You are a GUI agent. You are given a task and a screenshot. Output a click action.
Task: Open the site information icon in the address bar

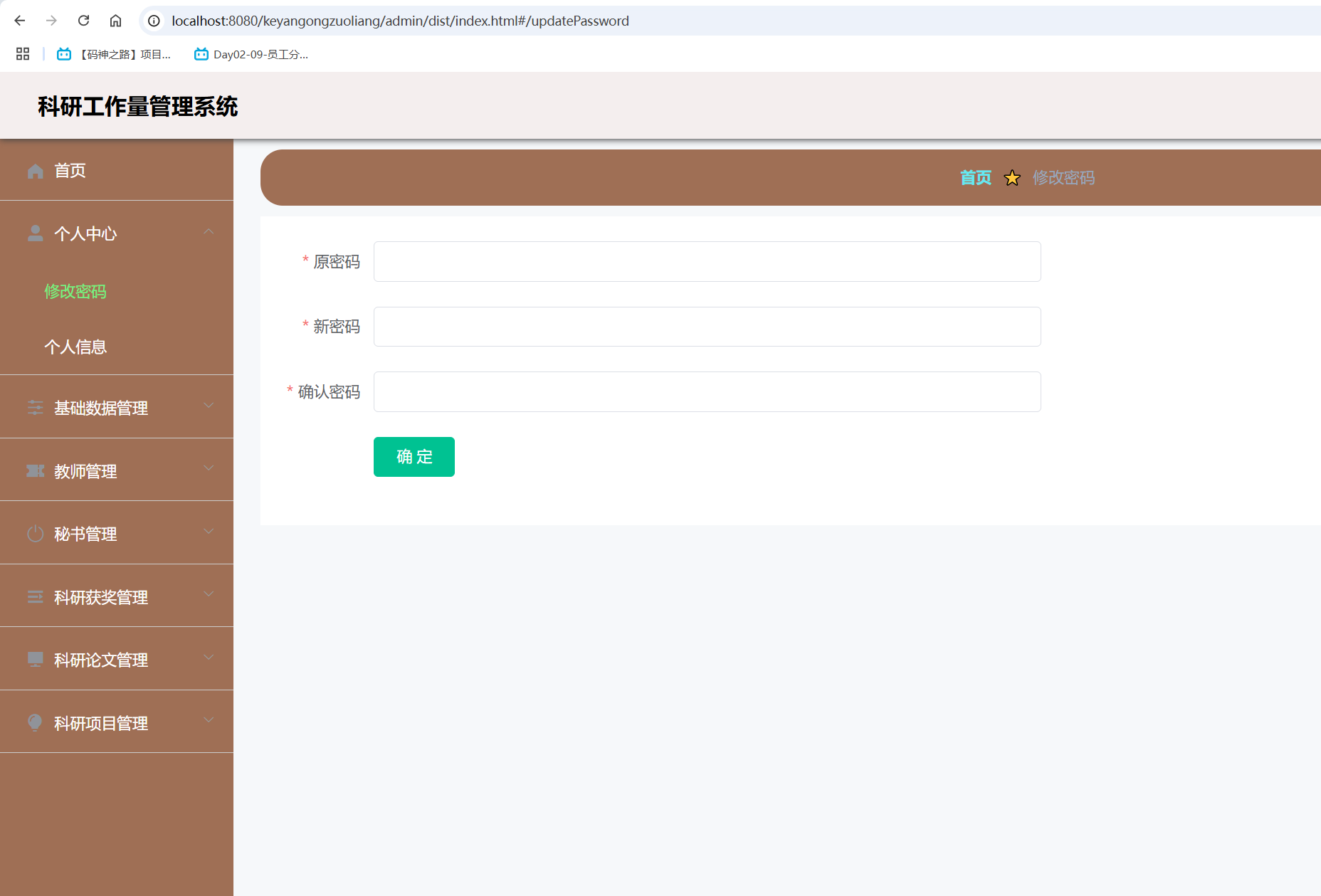pyautogui.click(x=154, y=21)
